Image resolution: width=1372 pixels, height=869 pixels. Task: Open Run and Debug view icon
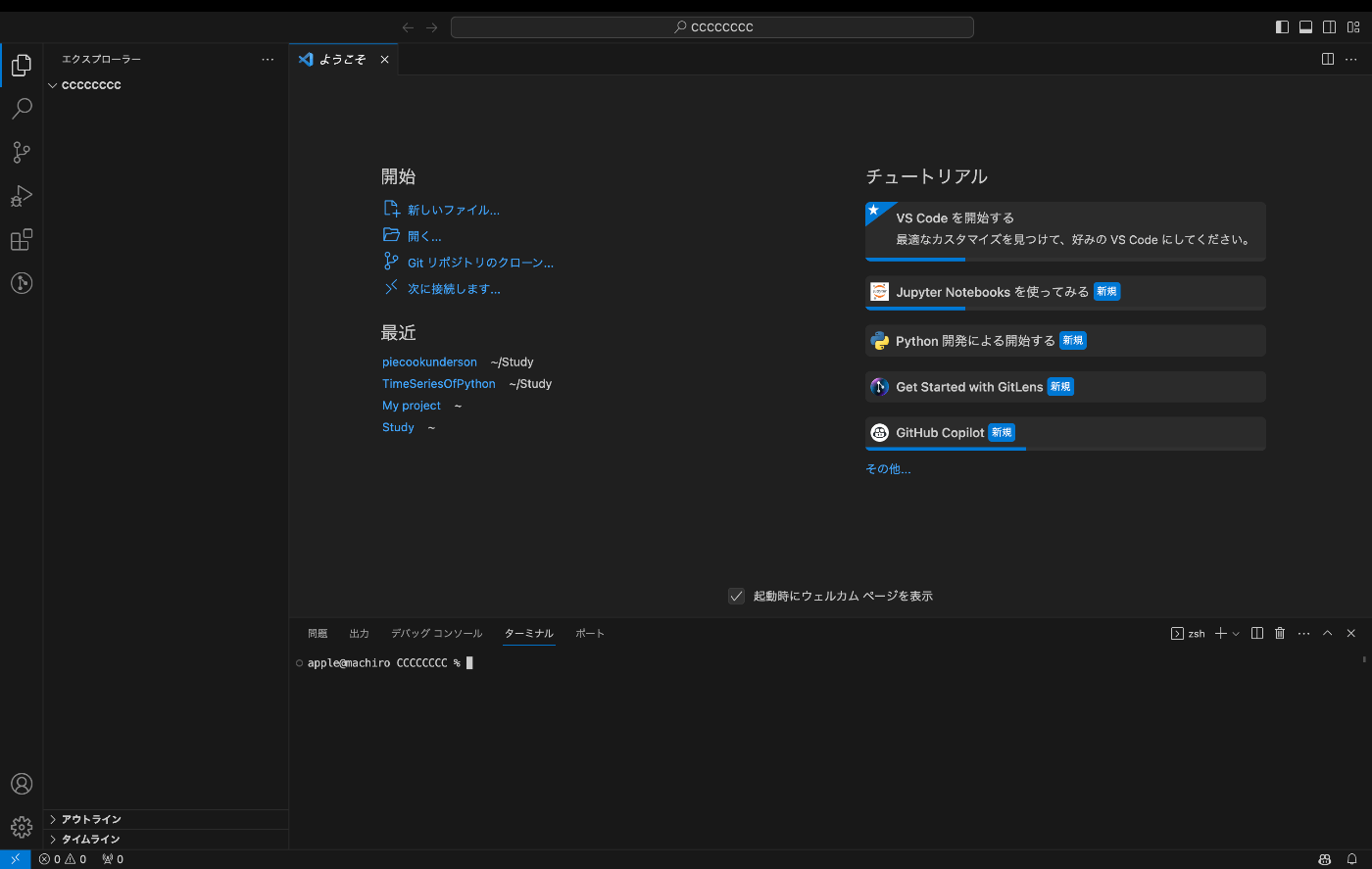pyautogui.click(x=22, y=196)
